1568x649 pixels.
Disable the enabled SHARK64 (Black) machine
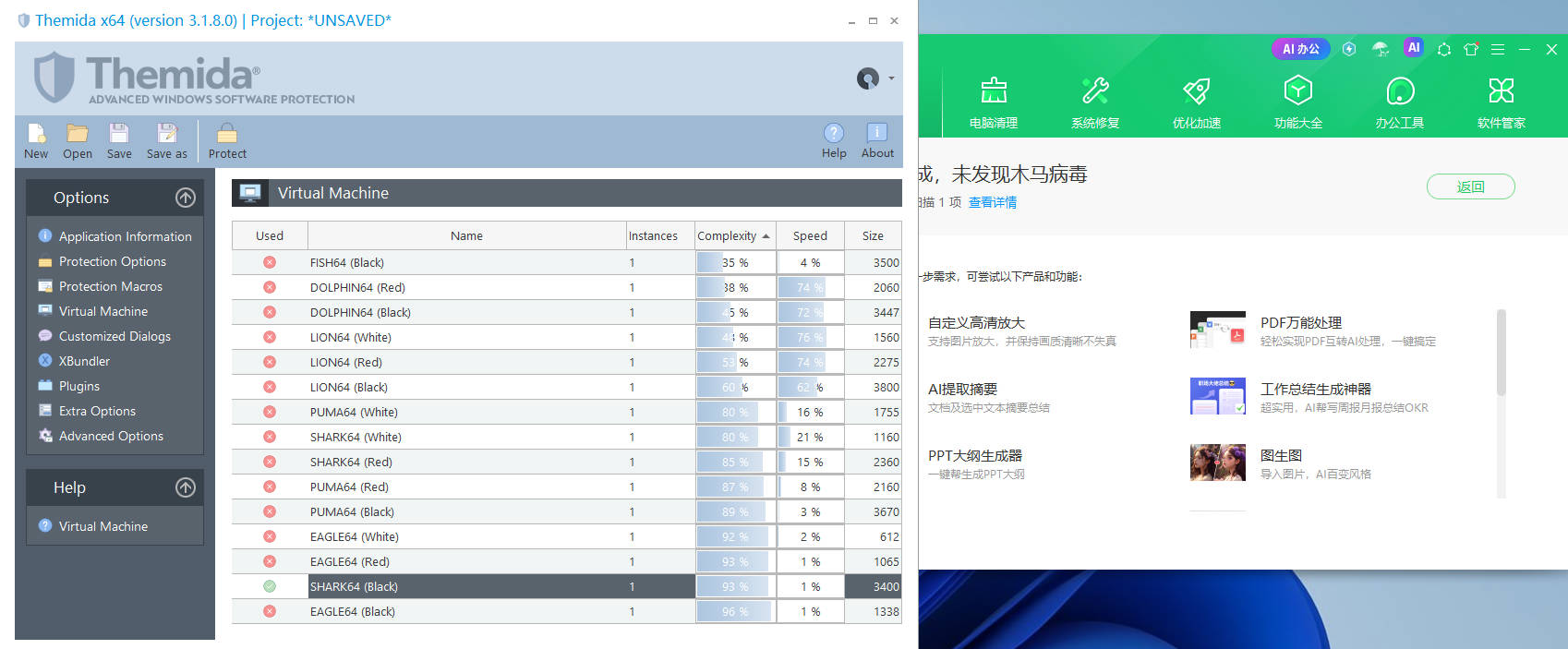pos(270,586)
